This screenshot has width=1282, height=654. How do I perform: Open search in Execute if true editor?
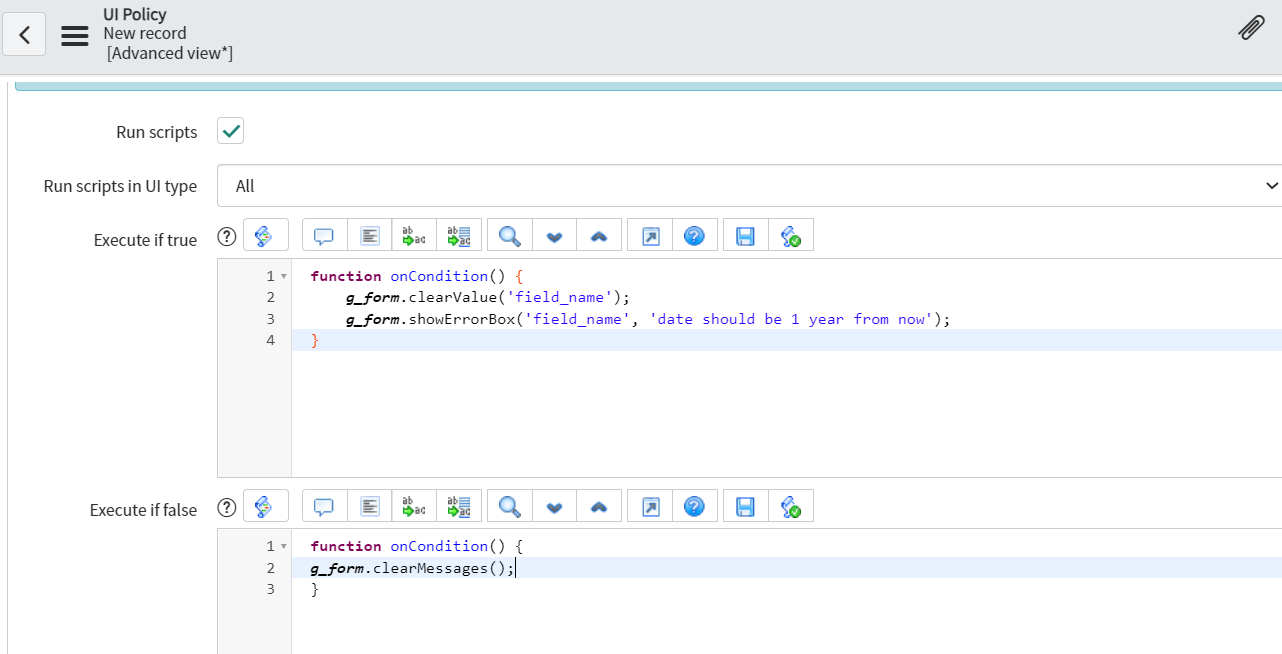click(510, 236)
